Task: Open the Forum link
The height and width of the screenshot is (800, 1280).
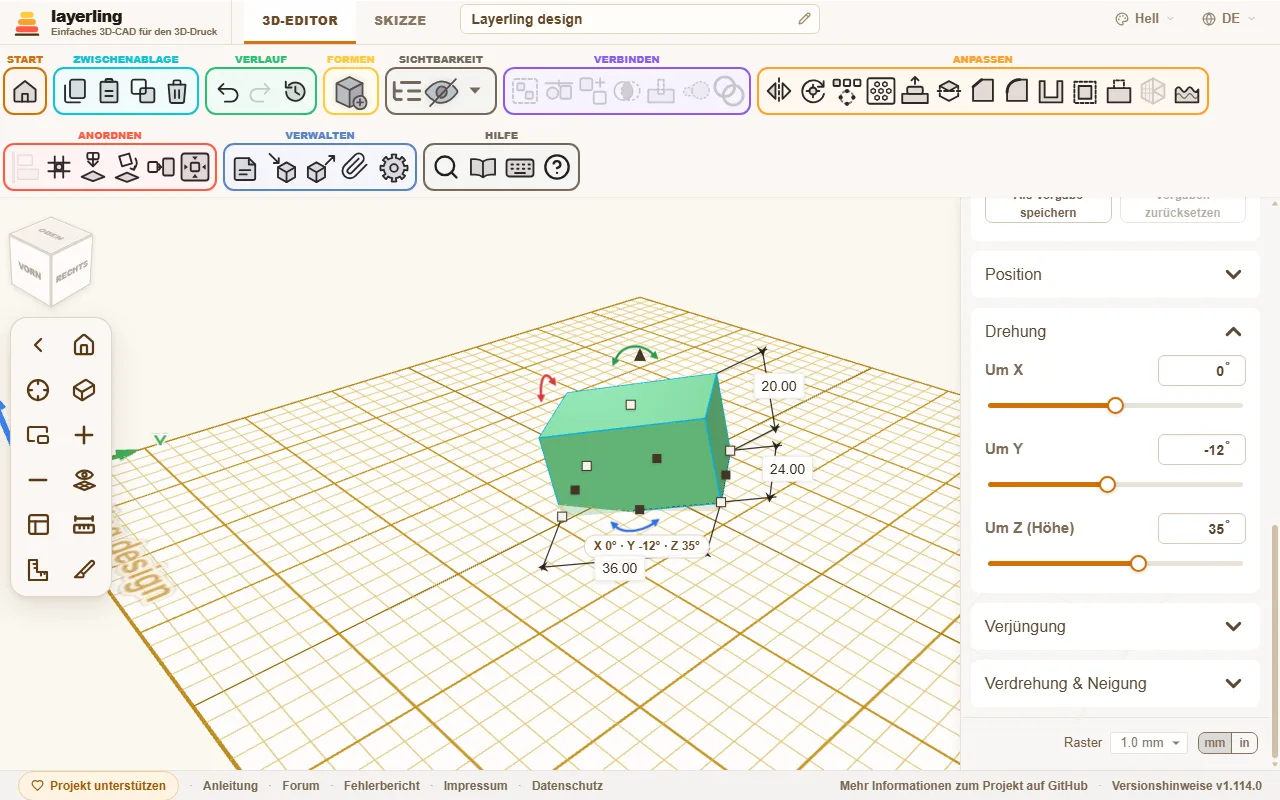Action: pos(301,786)
